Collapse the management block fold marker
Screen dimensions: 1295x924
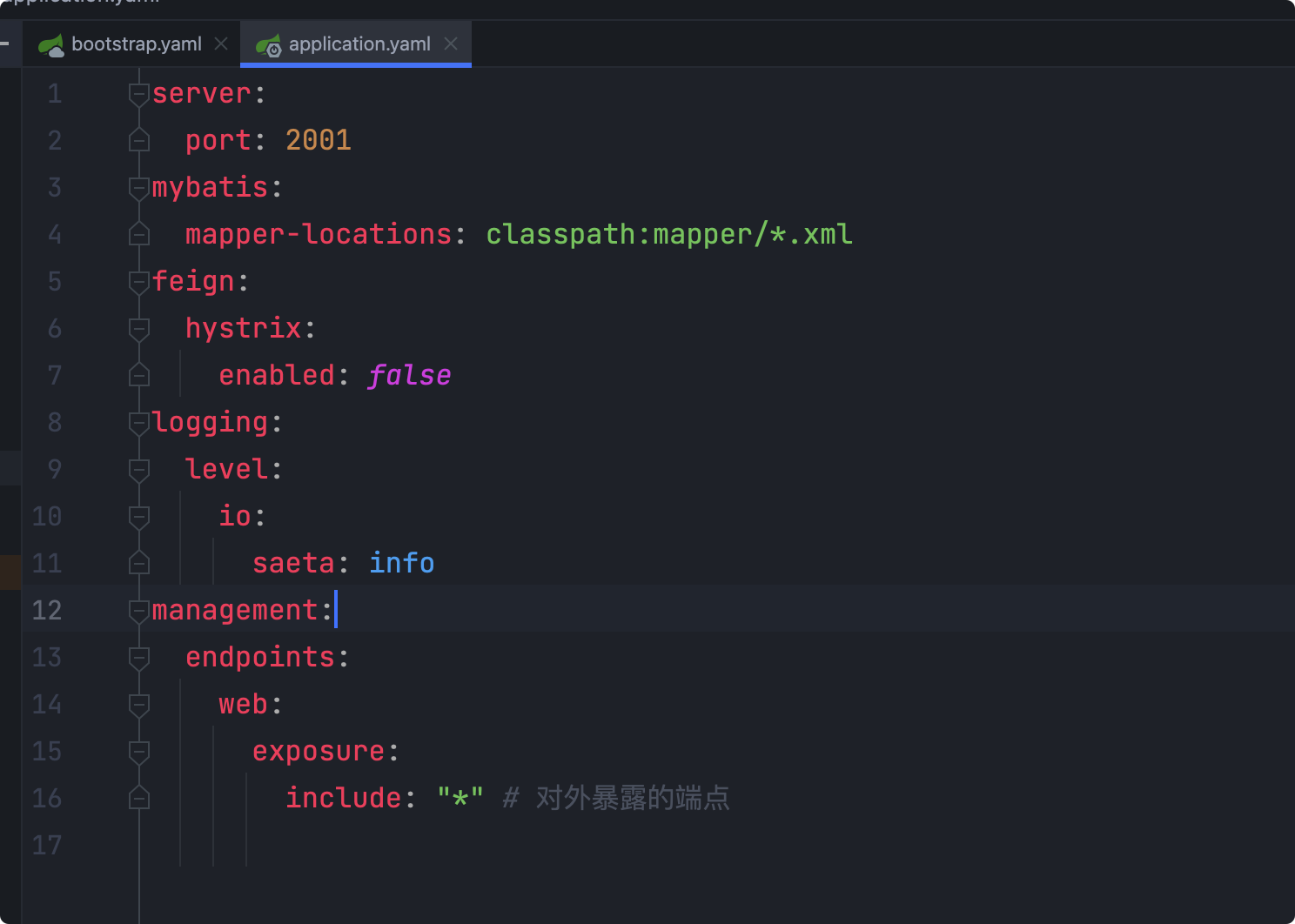139,611
